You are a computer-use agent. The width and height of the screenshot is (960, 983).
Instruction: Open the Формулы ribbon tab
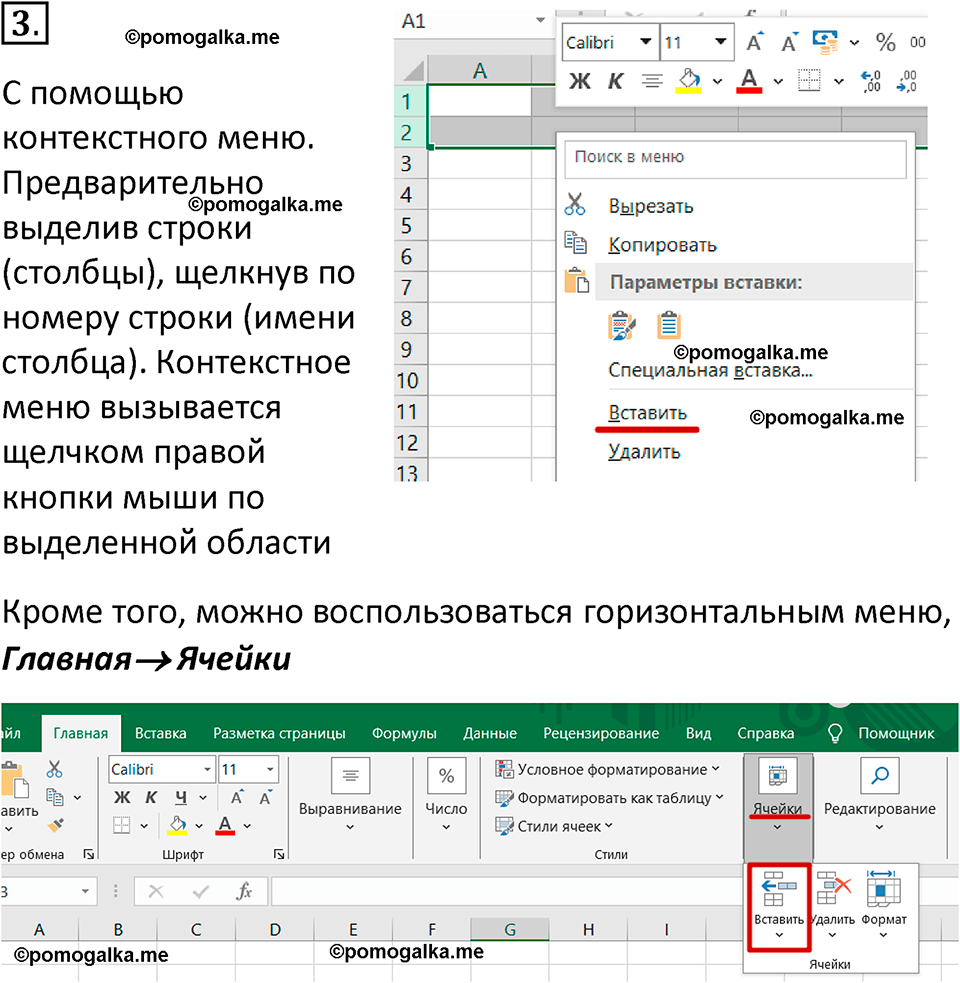pyautogui.click(x=404, y=733)
